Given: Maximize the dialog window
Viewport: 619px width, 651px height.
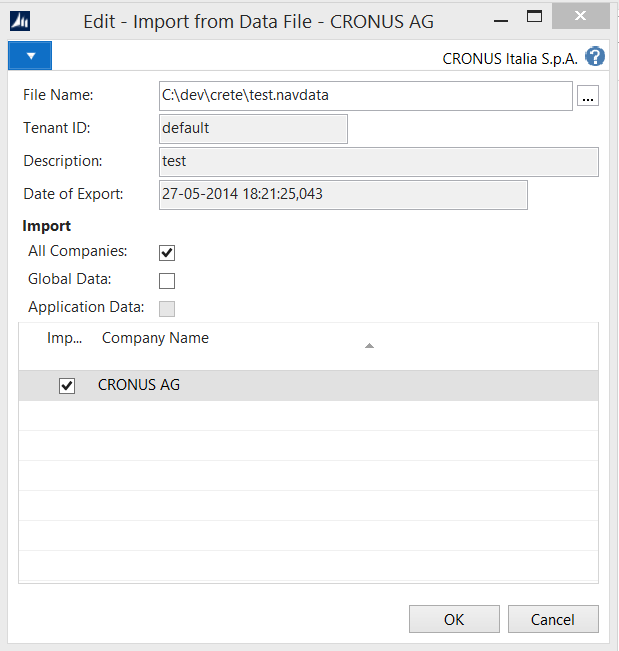Looking at the screenshot, I should click(535, 17).
